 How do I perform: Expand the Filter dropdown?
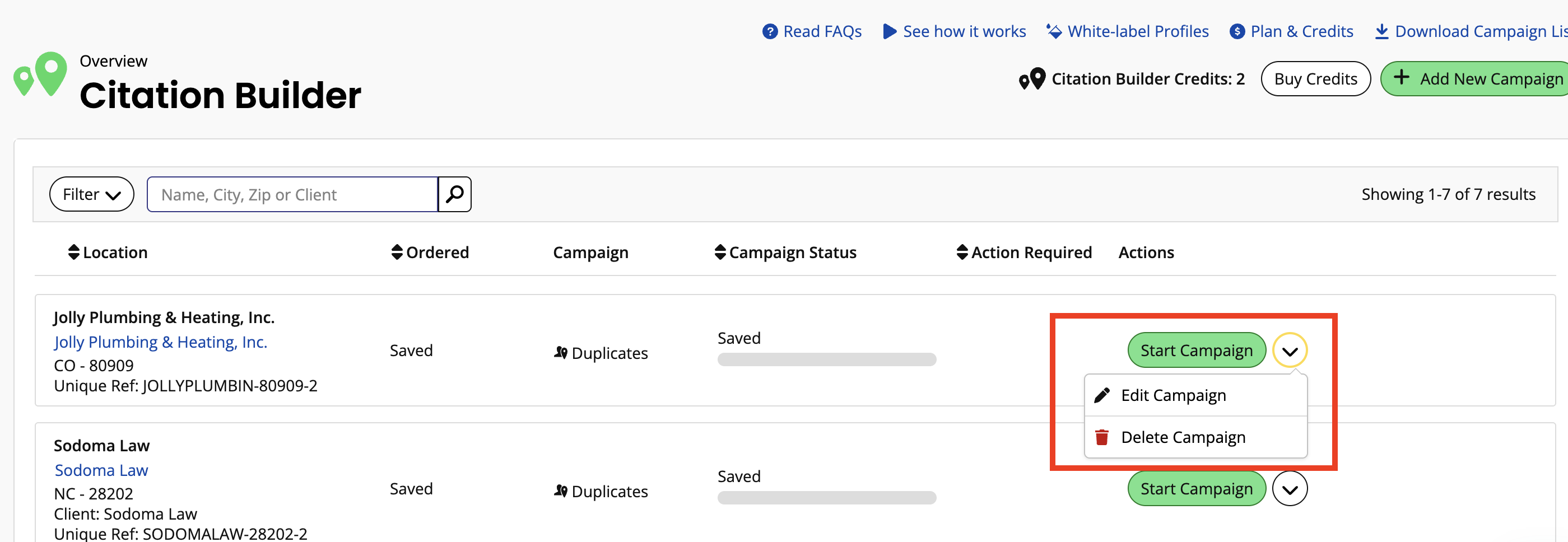[91, 194]
